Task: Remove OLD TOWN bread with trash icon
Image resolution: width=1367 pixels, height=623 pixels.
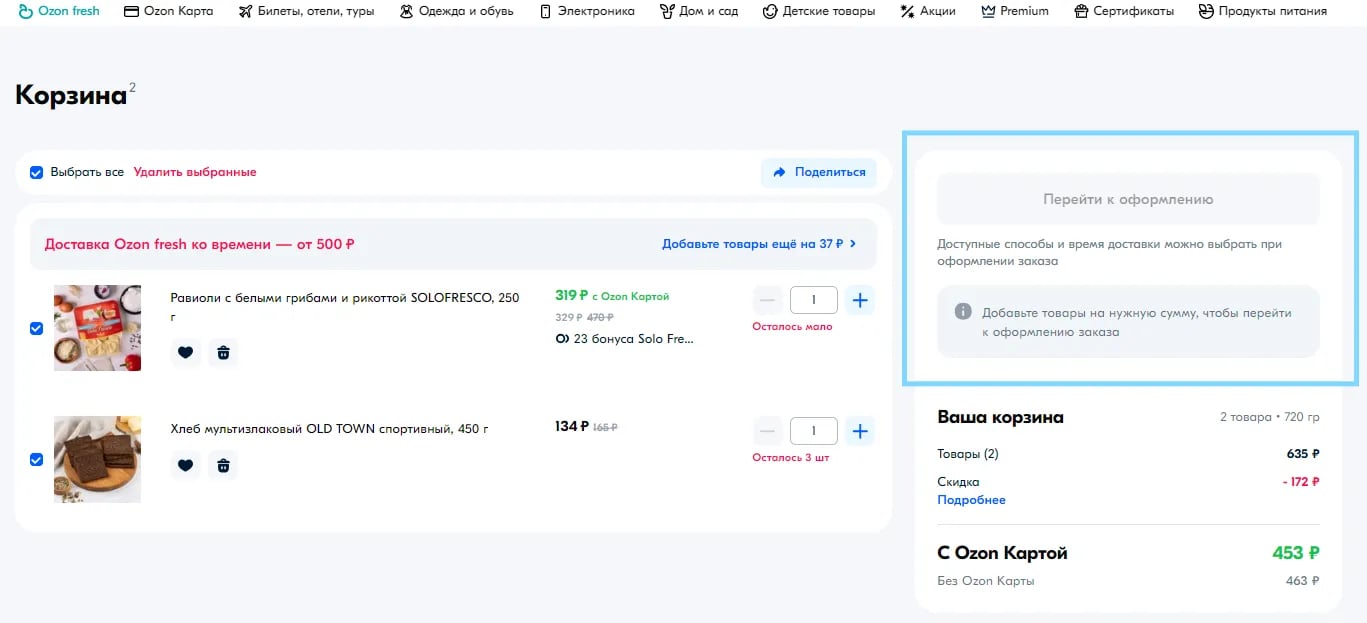Action: [223, 465]
